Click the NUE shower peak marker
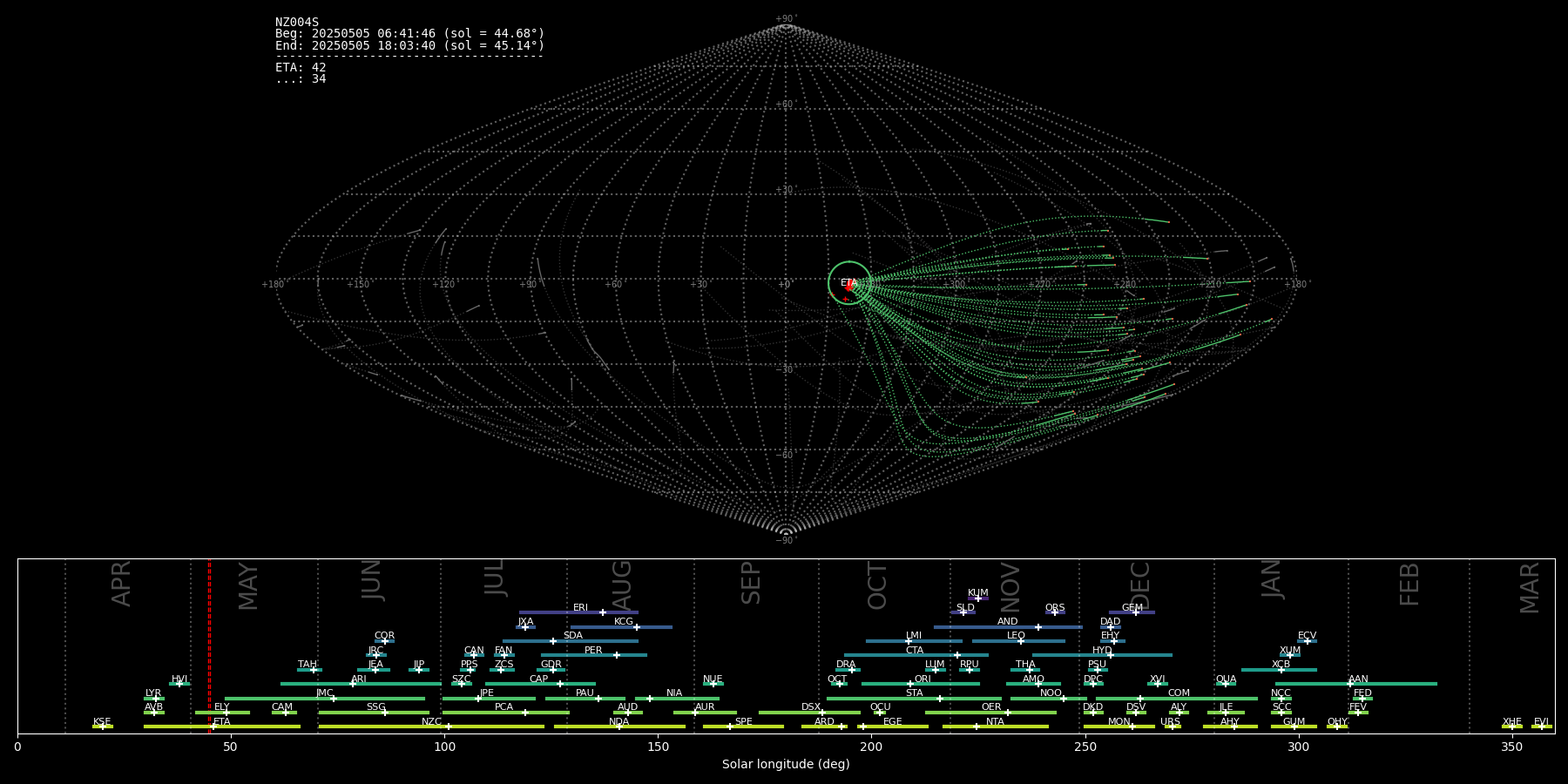The width and height of the screenshot is (1568, 784). [713, 684]
